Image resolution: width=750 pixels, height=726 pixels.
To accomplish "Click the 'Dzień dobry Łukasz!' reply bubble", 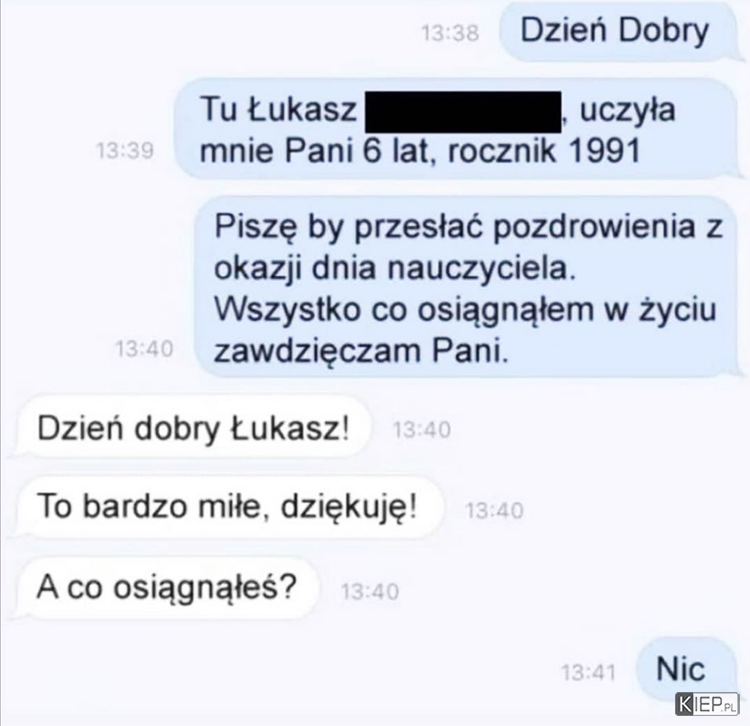I will pyautogui.click(x=193, y=427).
